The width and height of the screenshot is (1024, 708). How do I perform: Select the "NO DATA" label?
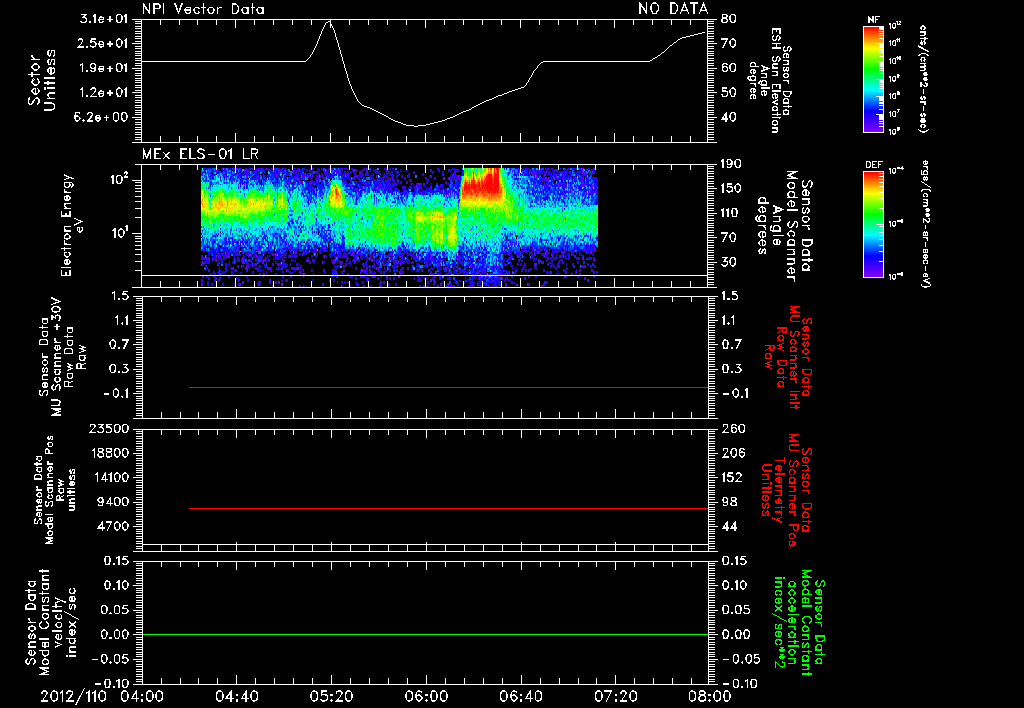(673, 8)
